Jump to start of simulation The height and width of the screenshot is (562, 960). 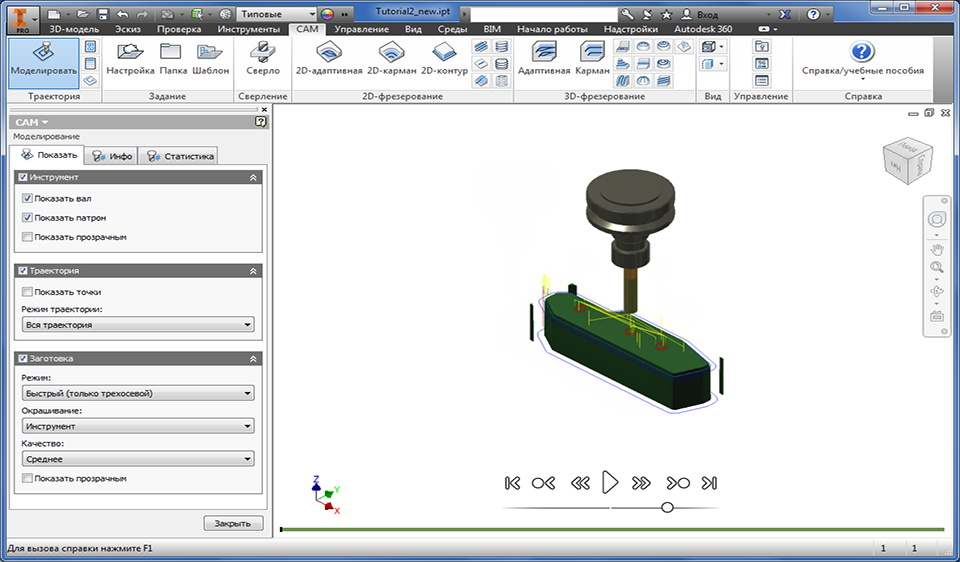[x=512, y=483]
